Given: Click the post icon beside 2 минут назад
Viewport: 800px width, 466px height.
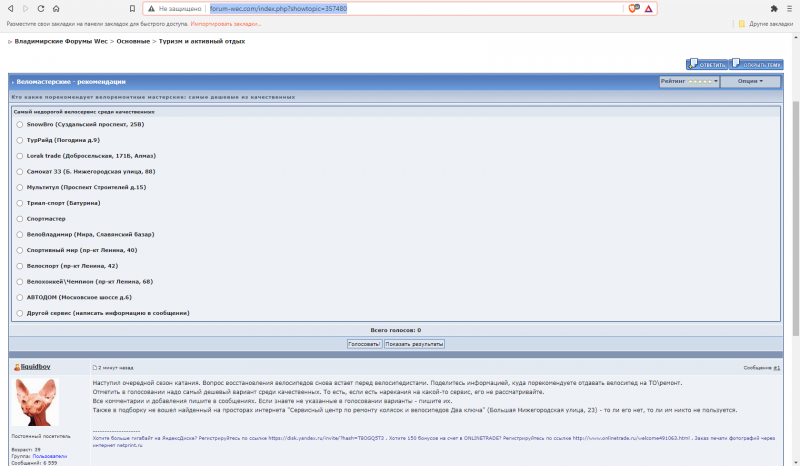Looking at the screenshot, I should (94, 368).
